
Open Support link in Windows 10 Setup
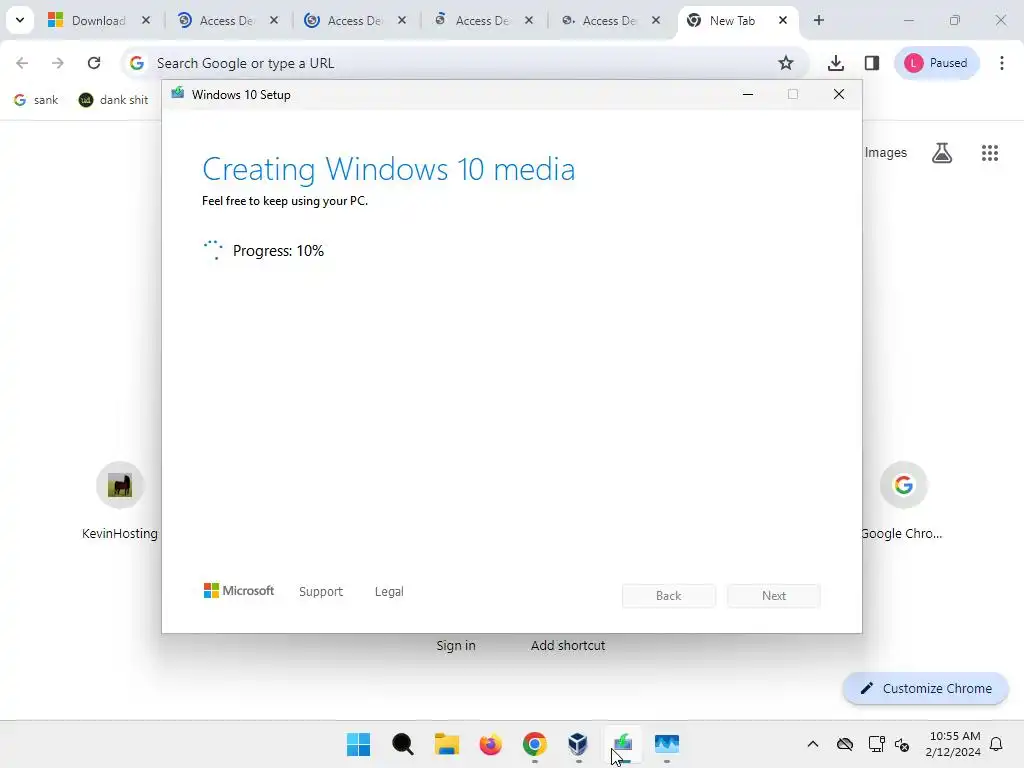321,592
